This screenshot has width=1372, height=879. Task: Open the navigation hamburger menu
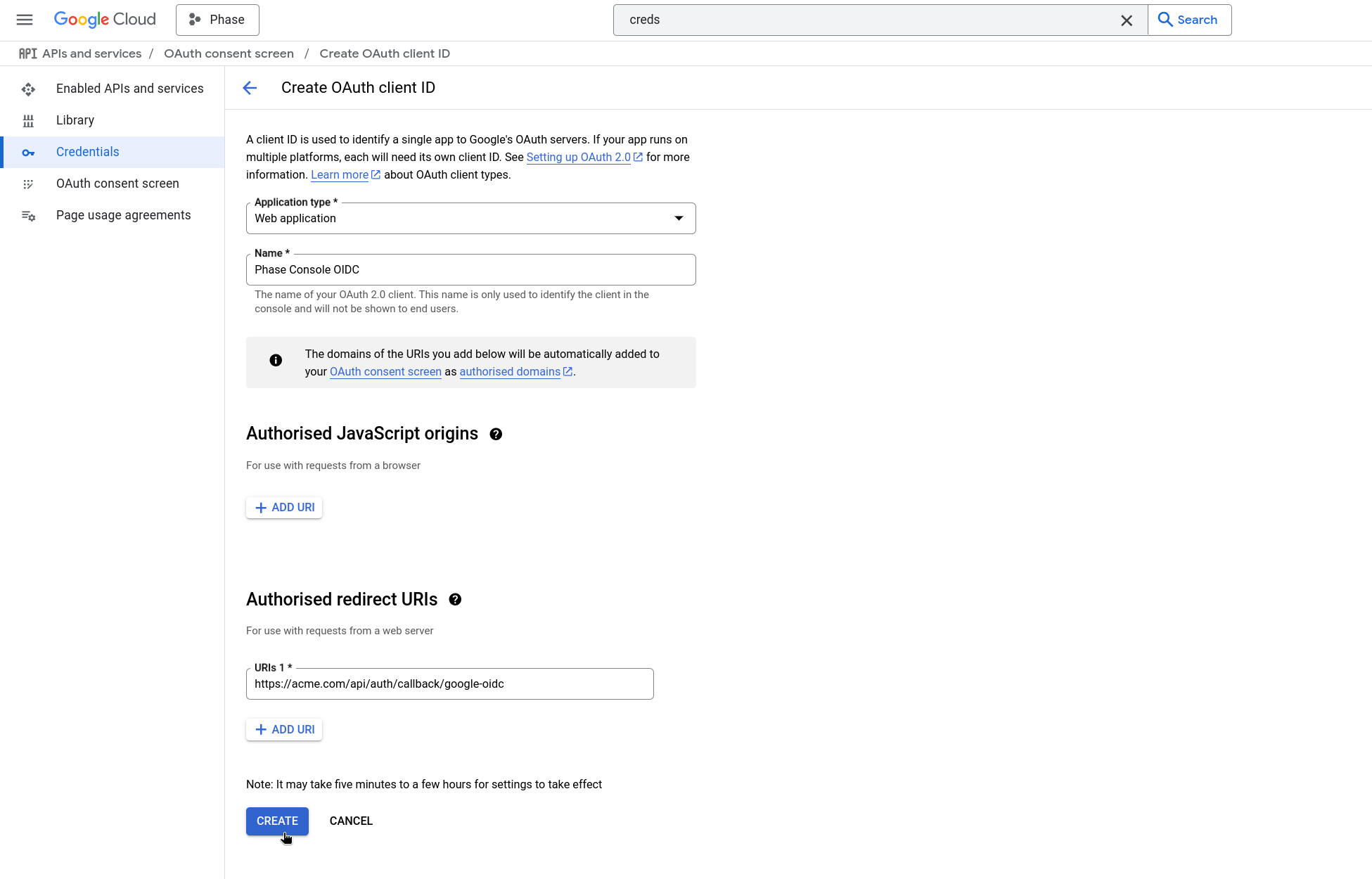click(x=24, y=20)
